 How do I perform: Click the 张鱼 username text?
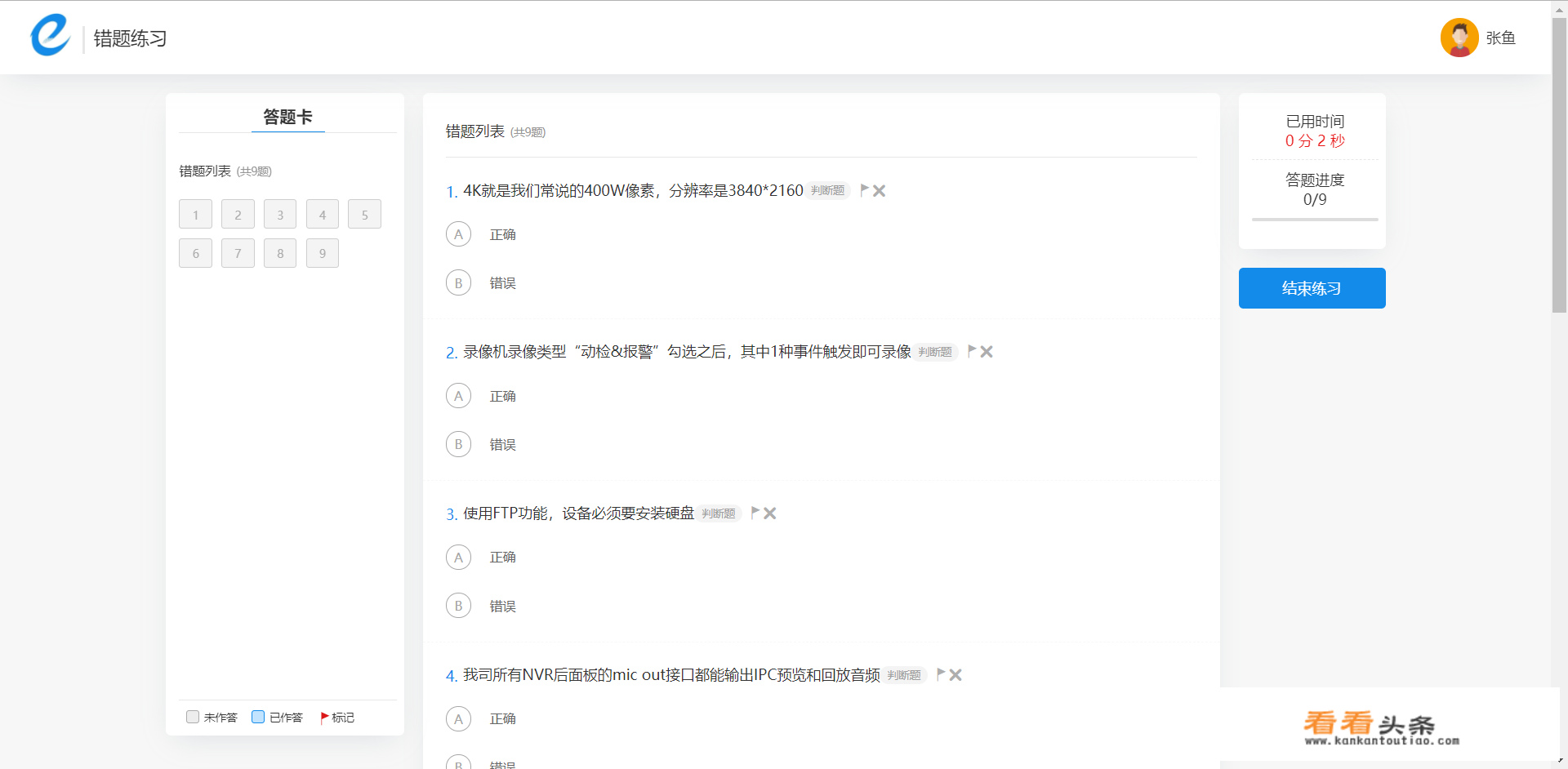coord(1501,38)
